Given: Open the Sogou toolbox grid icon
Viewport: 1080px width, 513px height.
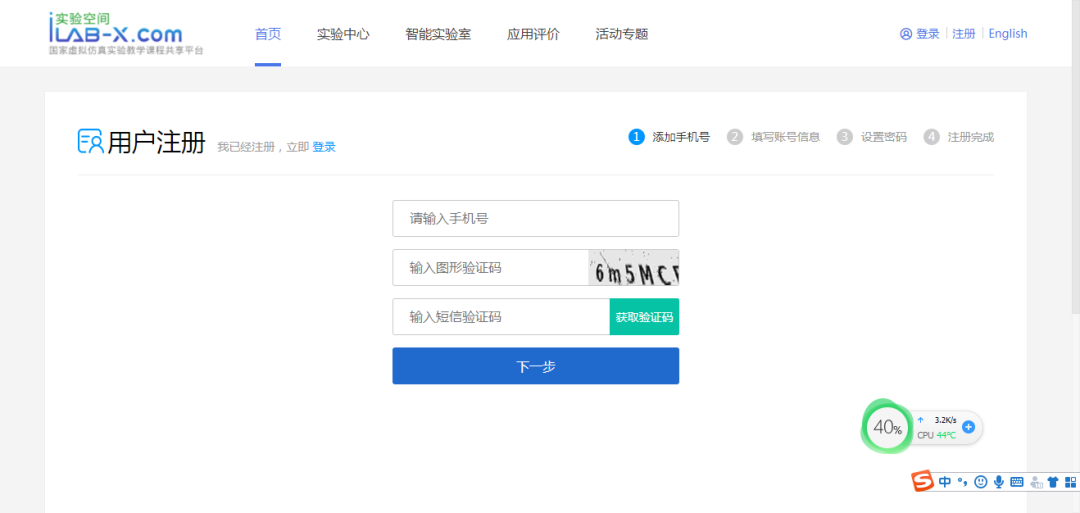Looking at the screenshot, I should pyautogui.click(x=1070, y=482).
